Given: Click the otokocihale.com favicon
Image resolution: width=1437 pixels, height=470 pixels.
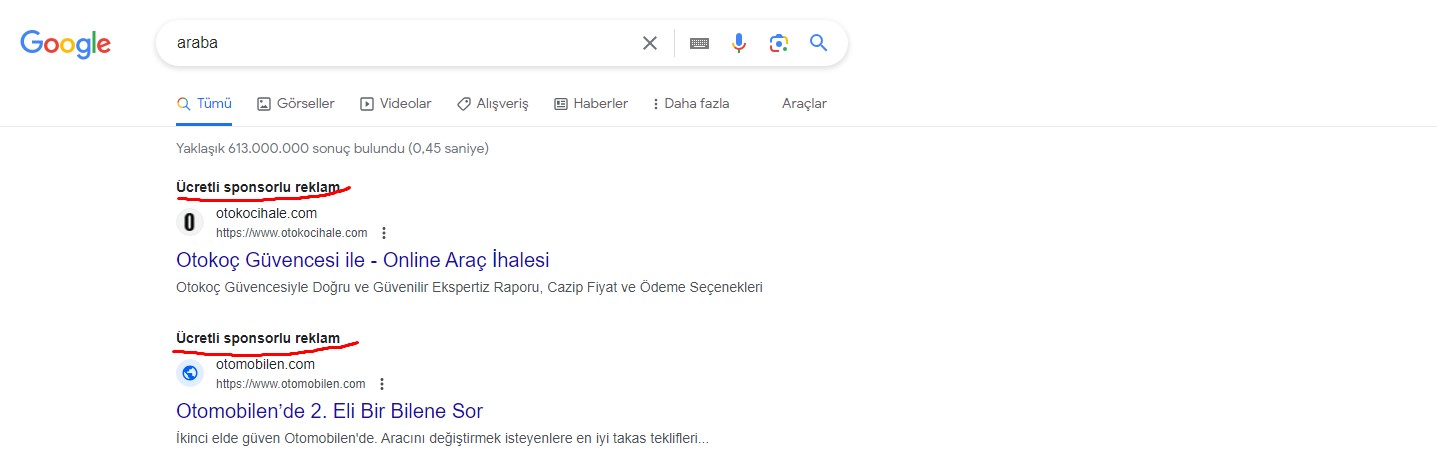Looking at the screenshot, I should point(190,222).
